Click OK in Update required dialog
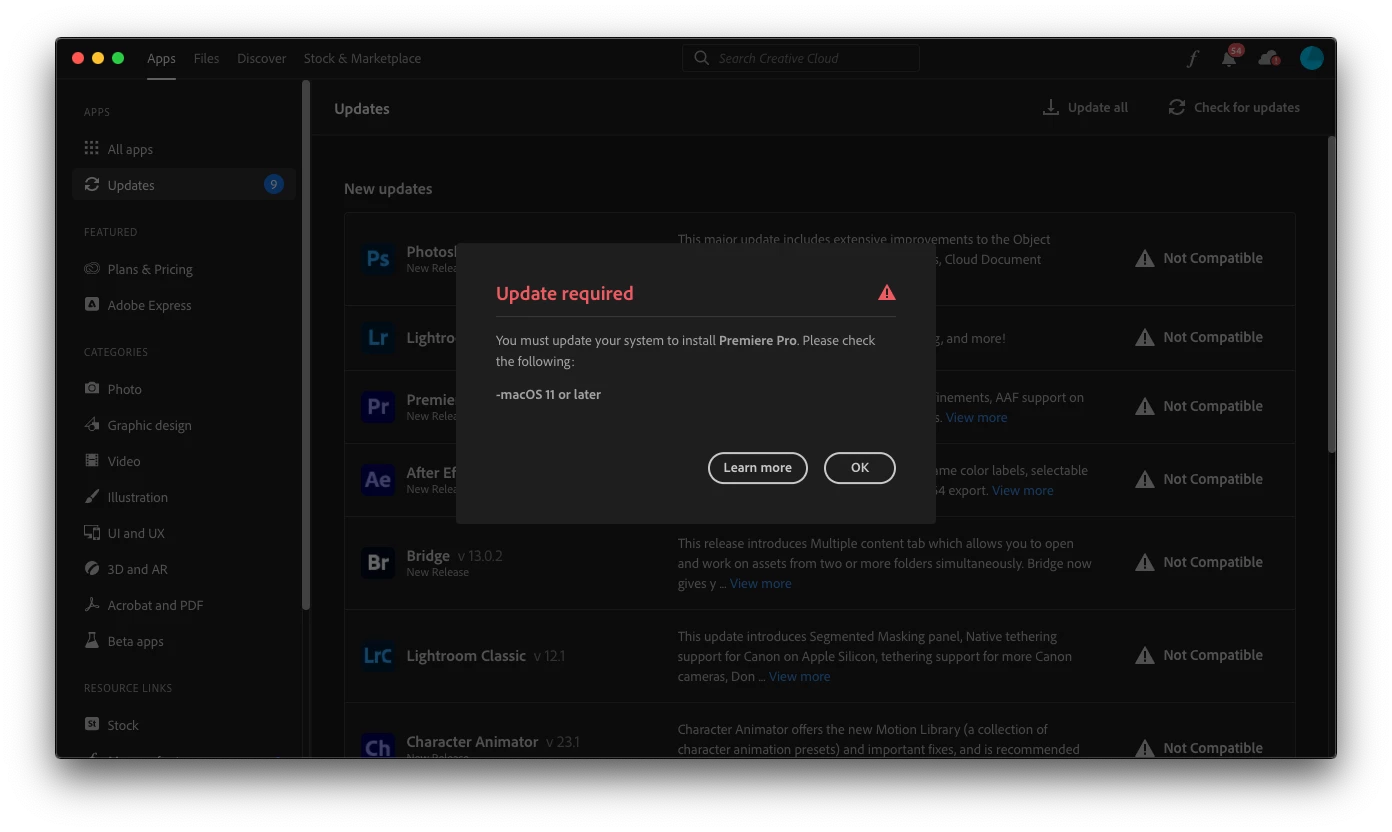Image resolution: width=1392 pixels, height=832 pixels. 859,467
